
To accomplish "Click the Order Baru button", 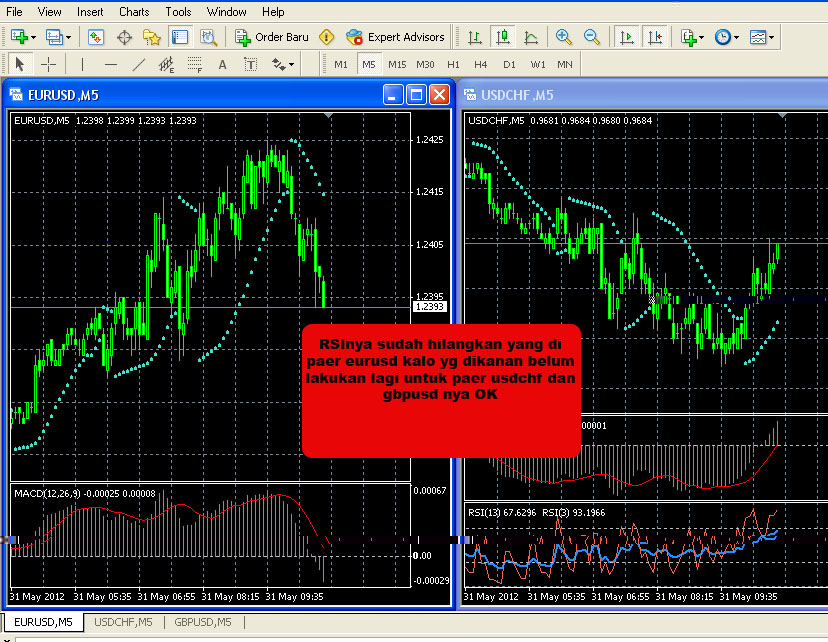I will pyautogui.click(x=272, y=37).
